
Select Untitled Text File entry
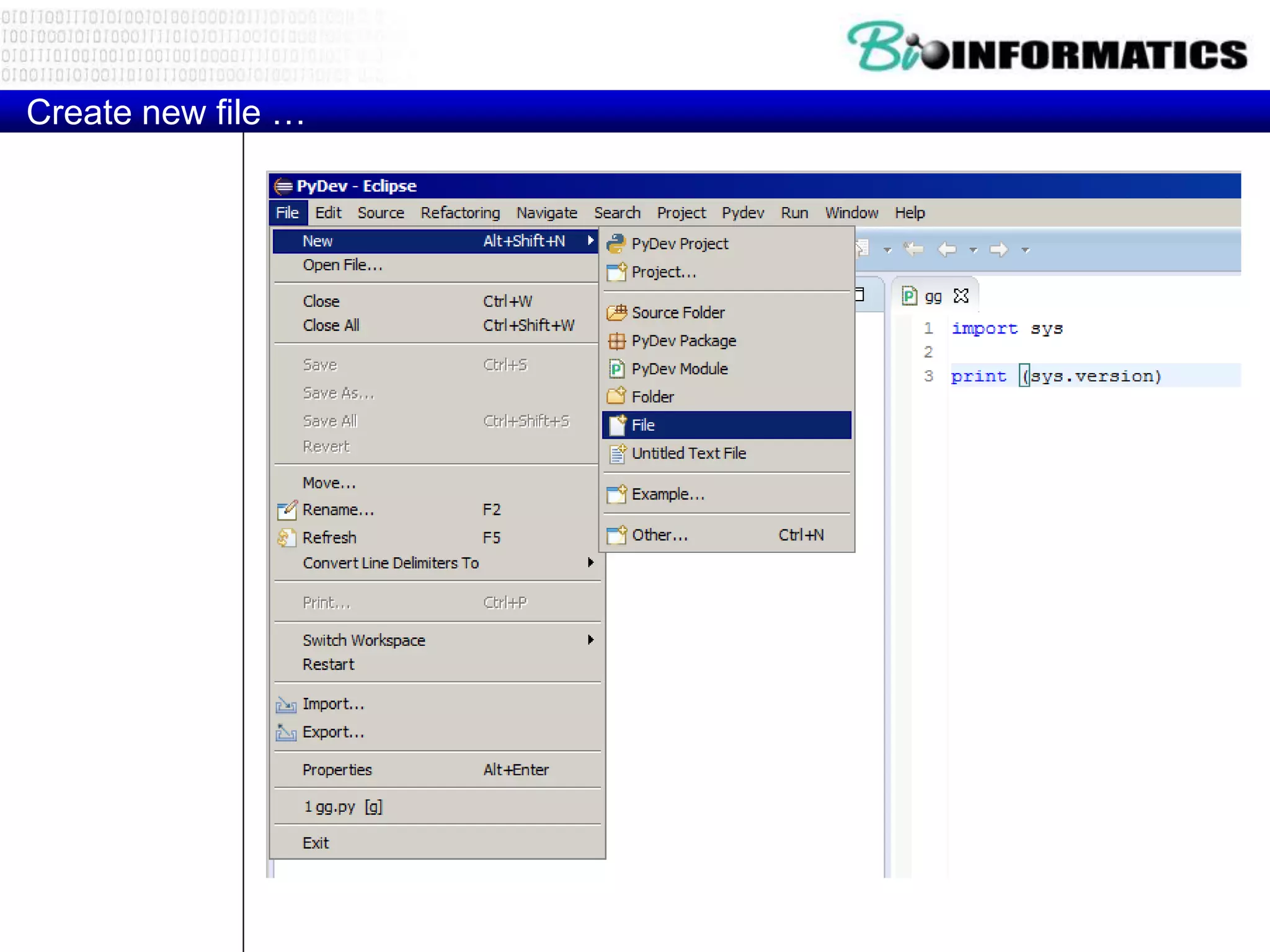point(727,454)
